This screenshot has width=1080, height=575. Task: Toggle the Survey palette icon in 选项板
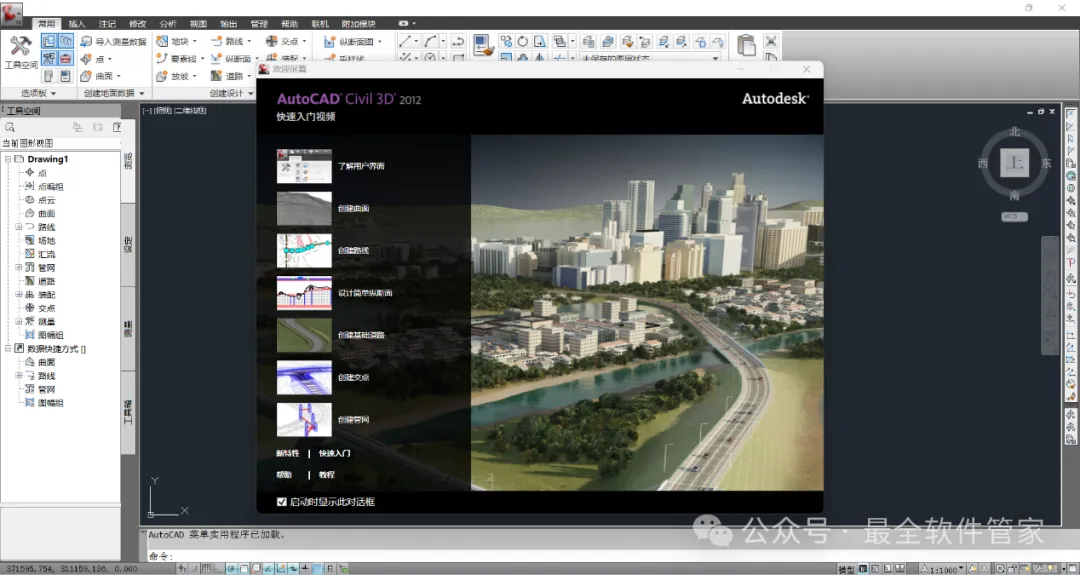48,59
